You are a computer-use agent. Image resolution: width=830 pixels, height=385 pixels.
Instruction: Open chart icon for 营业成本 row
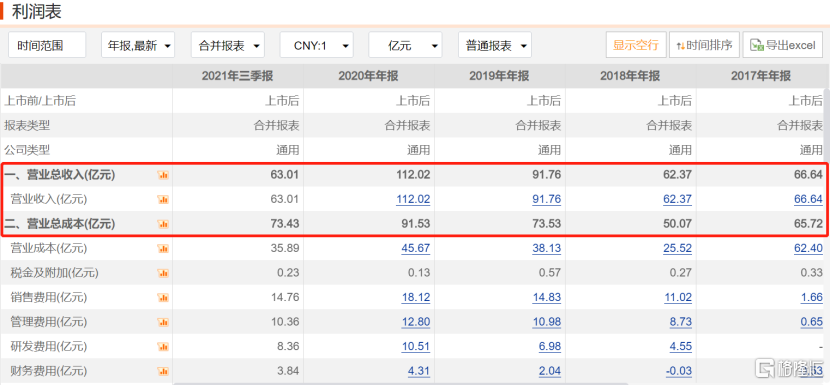tap(163, 248)
